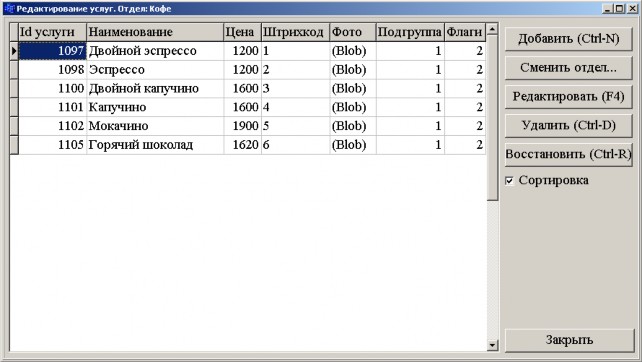Select the Мокачино name cell
The image size is (642, 362).
[155, 126]
